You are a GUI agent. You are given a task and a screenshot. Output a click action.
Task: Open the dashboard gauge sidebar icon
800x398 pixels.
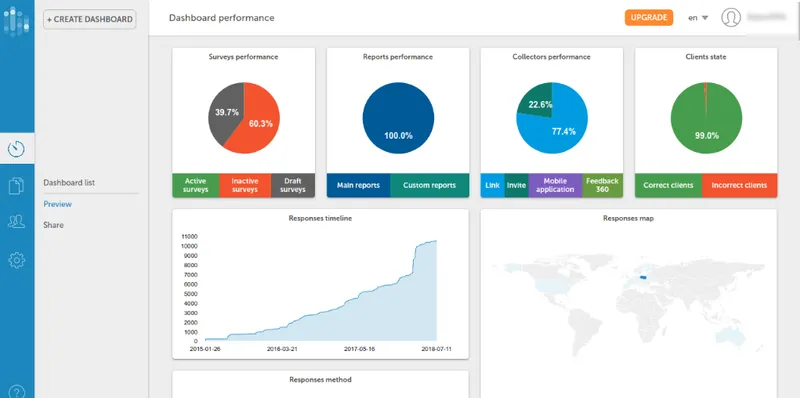point(16,149)
